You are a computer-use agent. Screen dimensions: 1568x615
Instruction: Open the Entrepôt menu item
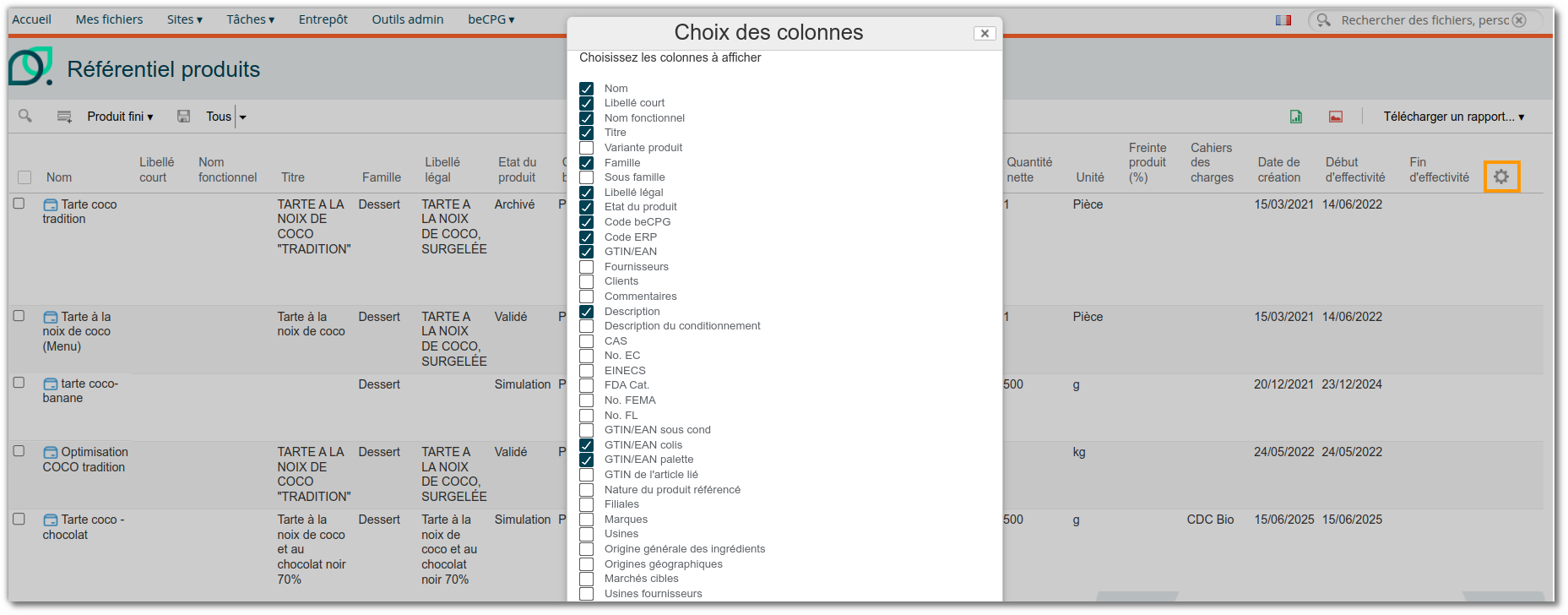click(x=323, y=19)
